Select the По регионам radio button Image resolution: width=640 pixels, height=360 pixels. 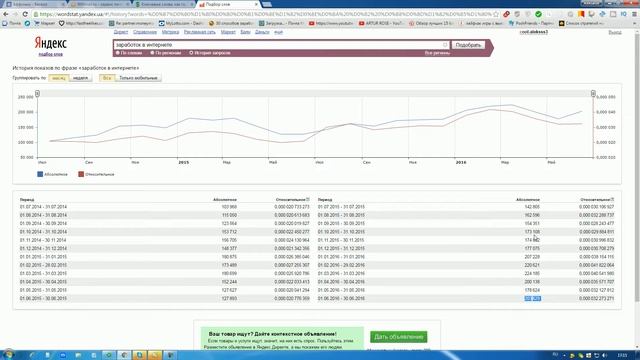click(152, 53)
